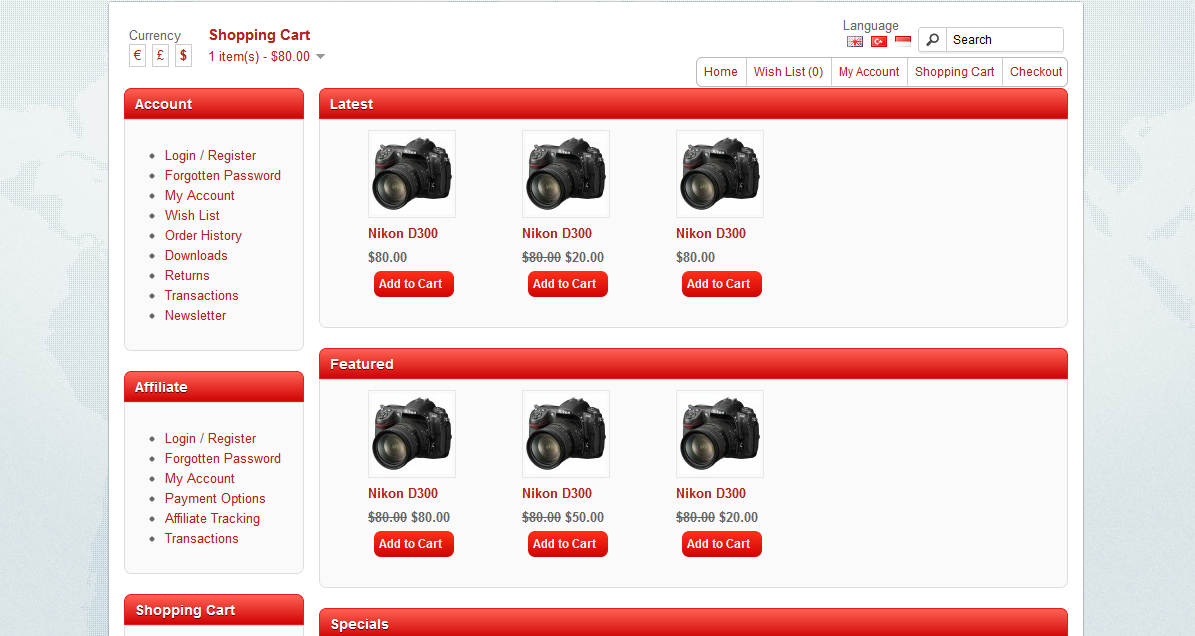Switch currency to Euro
Viewport: 1195px width, 636px height.
point(137,56)
